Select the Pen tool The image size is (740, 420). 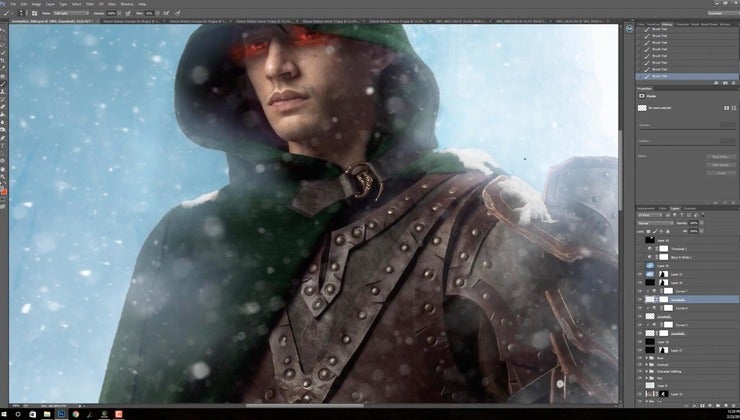(x=4, y=138)
